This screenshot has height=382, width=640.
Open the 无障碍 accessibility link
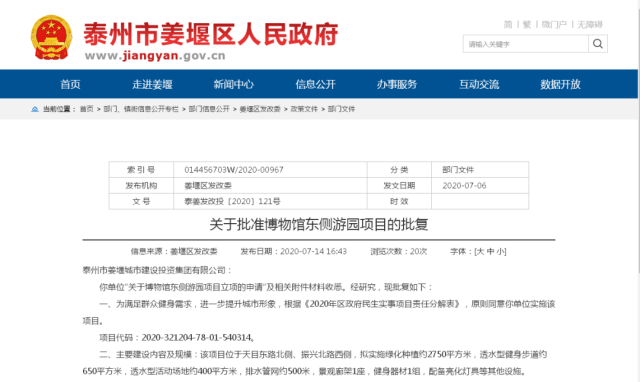pyautogui.click(x=590, y=24)
